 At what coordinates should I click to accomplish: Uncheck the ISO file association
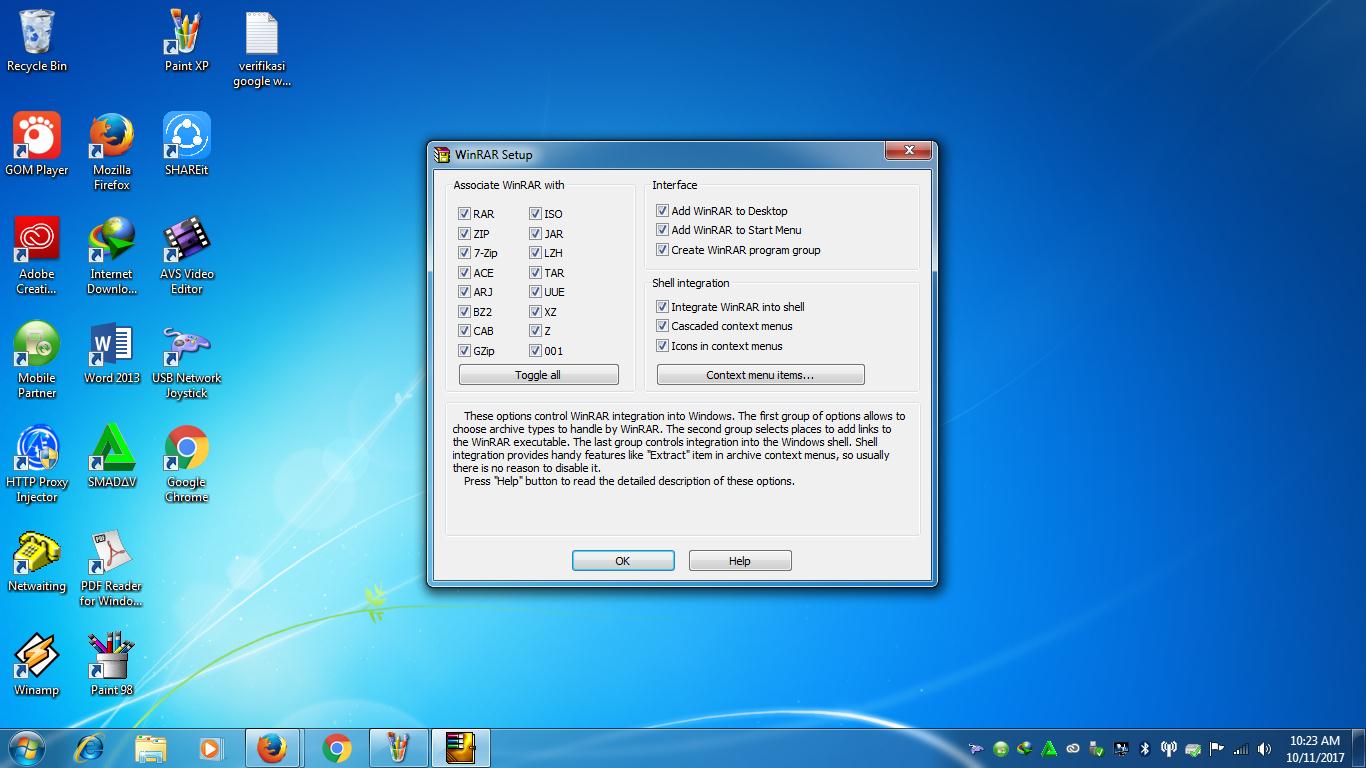coord(536,213)
